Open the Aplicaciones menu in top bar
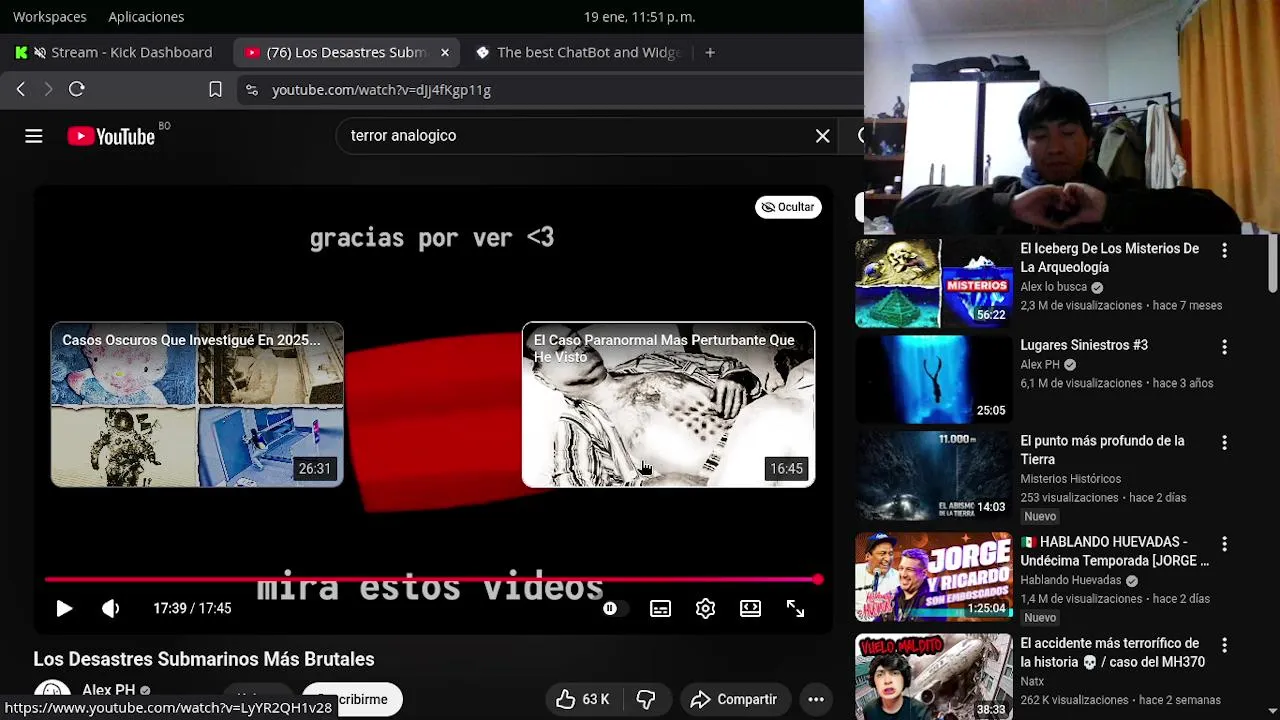 click(x=146, y=16)
